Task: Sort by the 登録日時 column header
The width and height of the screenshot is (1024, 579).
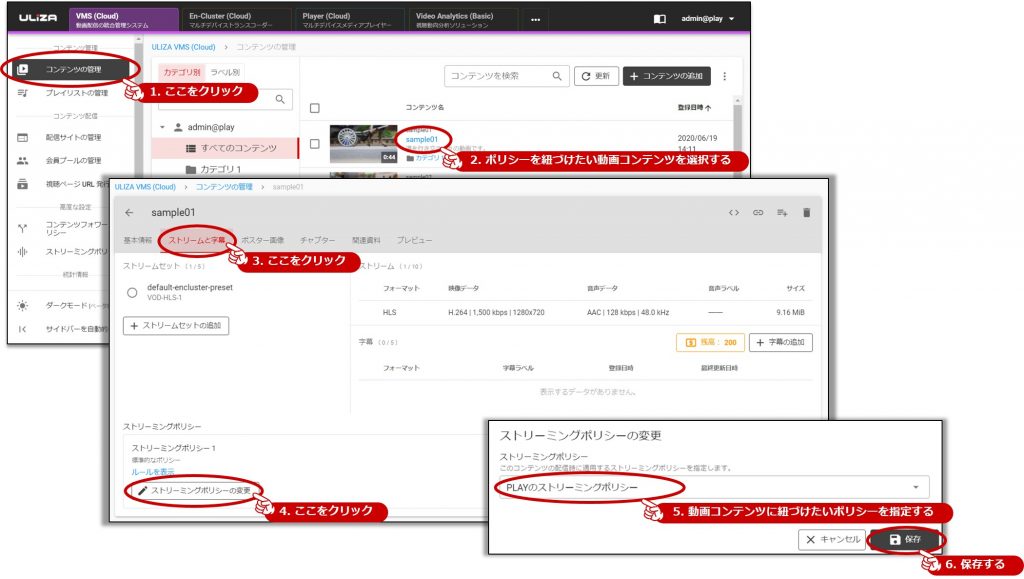Action: point(694,107)
